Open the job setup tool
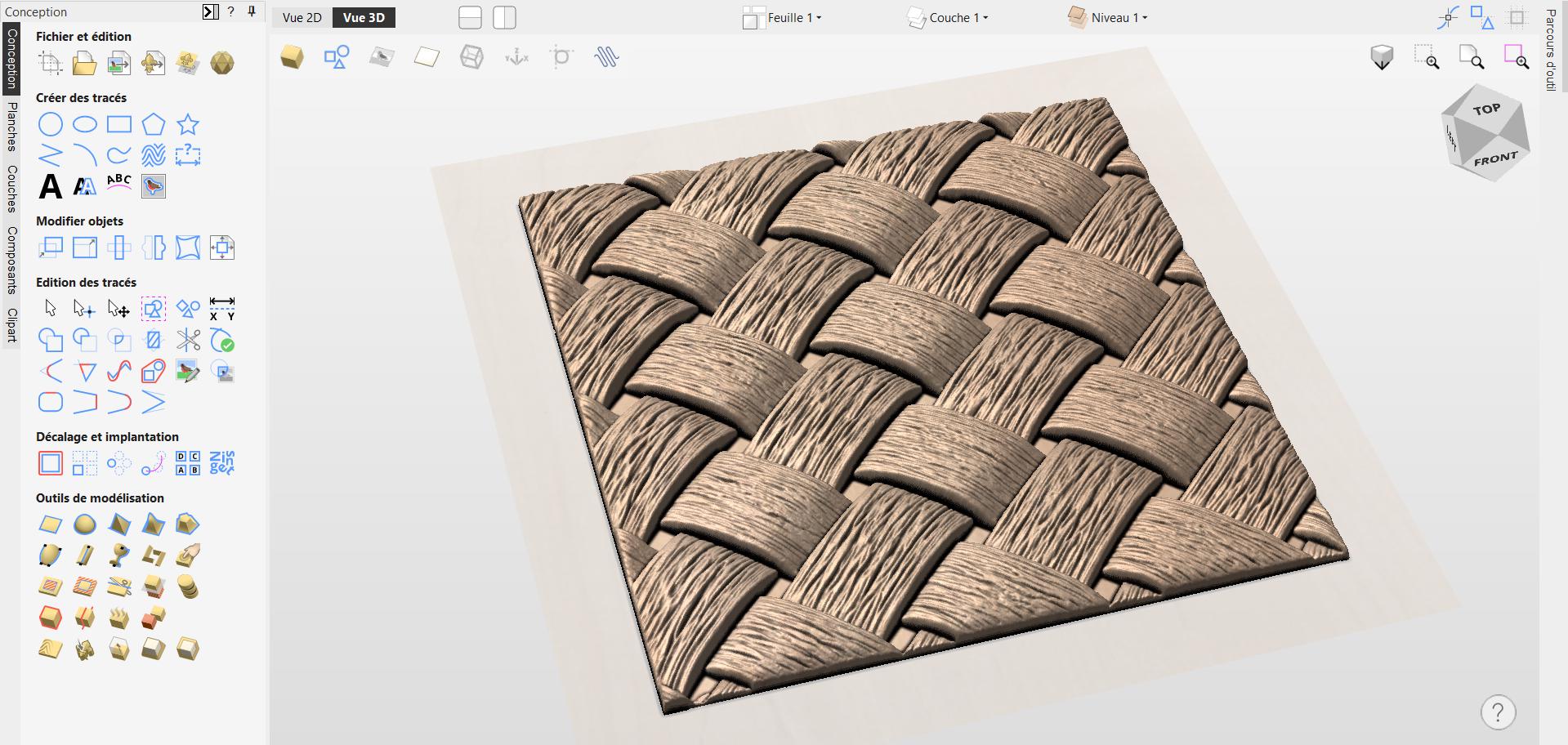This screenshot has height=745, width=1568. pos(51,63)
